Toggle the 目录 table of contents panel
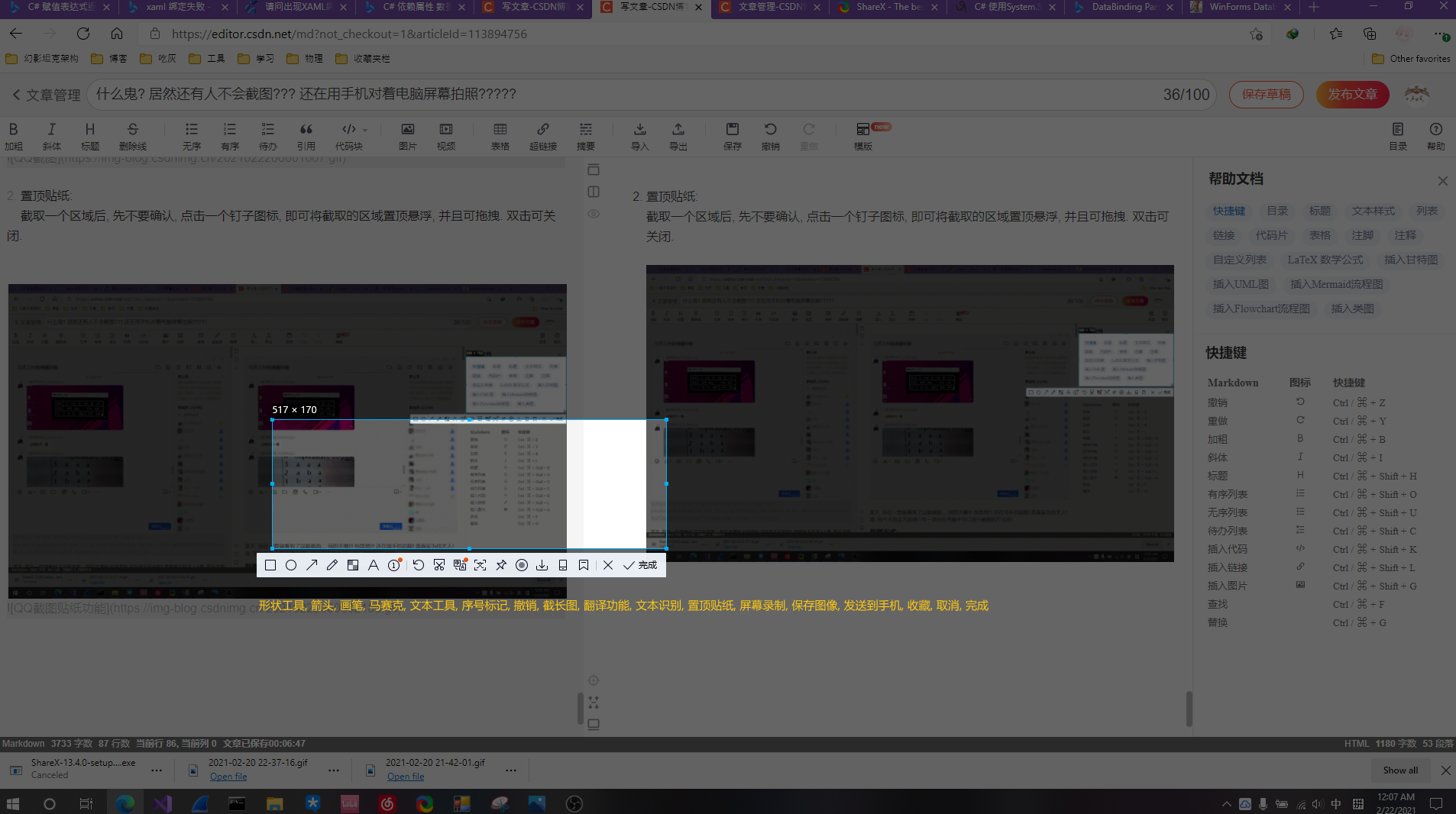The image size is (1456, 814). 1398,136
